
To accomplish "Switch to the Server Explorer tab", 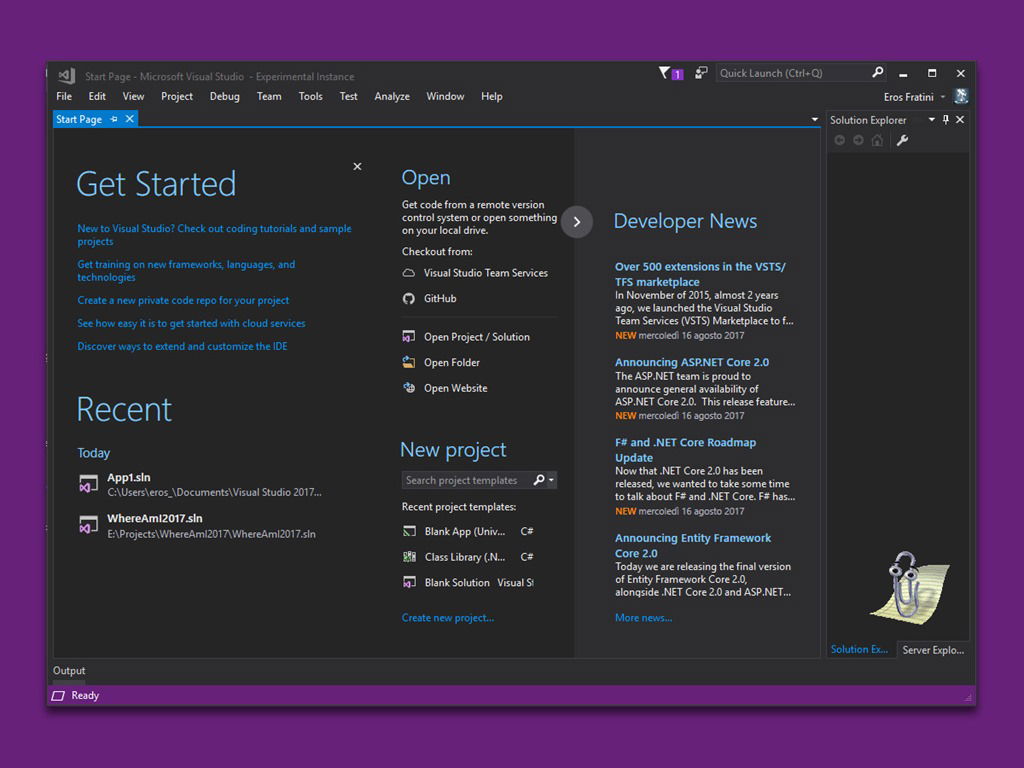I will 932,650.
